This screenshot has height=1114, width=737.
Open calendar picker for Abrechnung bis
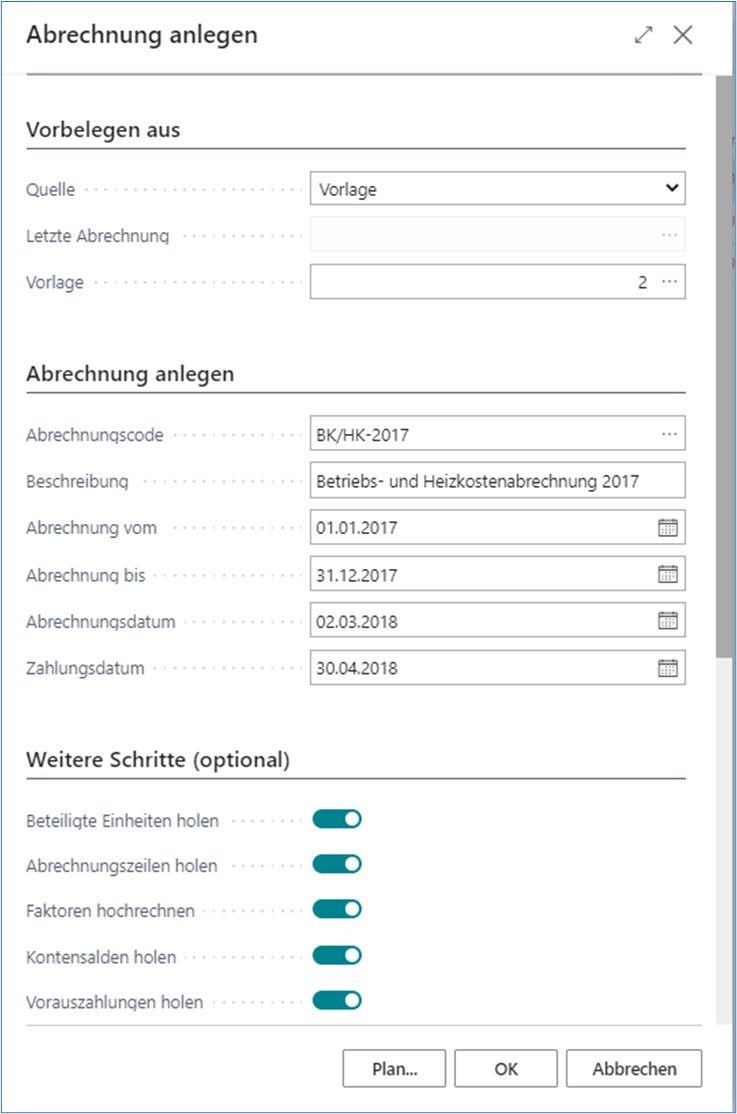point(667,575)
